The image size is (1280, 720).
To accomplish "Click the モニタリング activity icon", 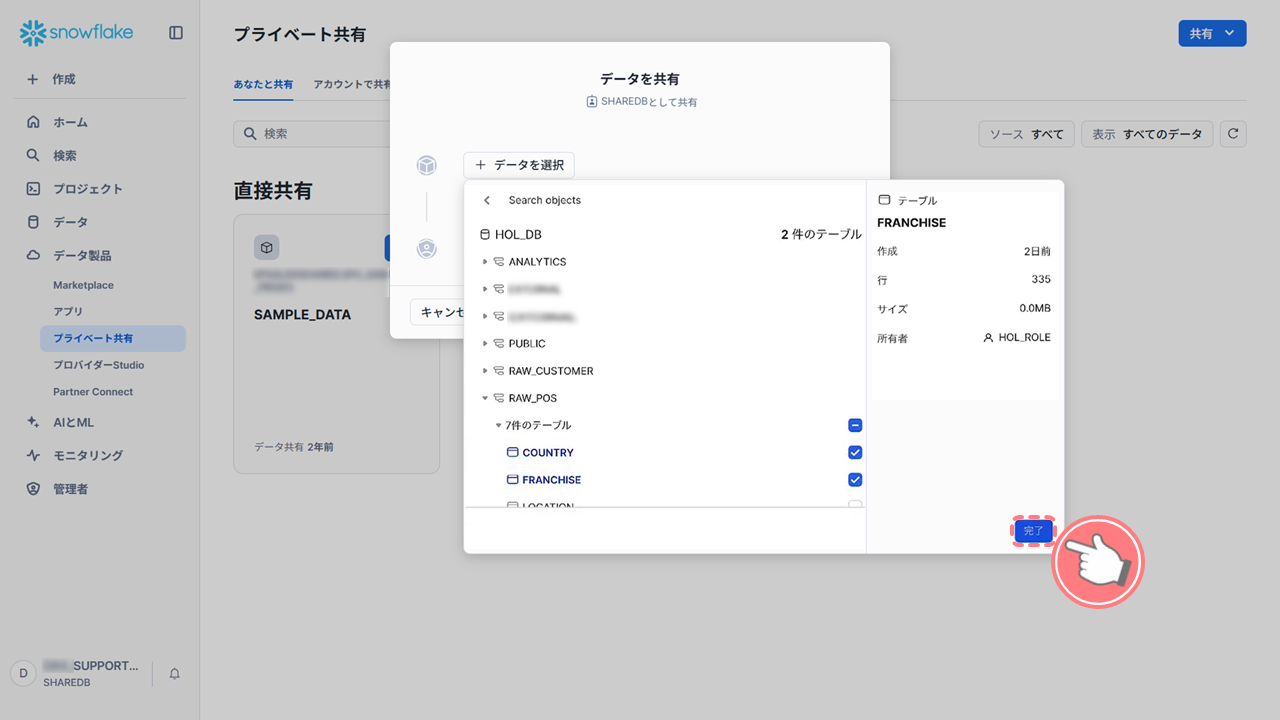I will (33, 455).
